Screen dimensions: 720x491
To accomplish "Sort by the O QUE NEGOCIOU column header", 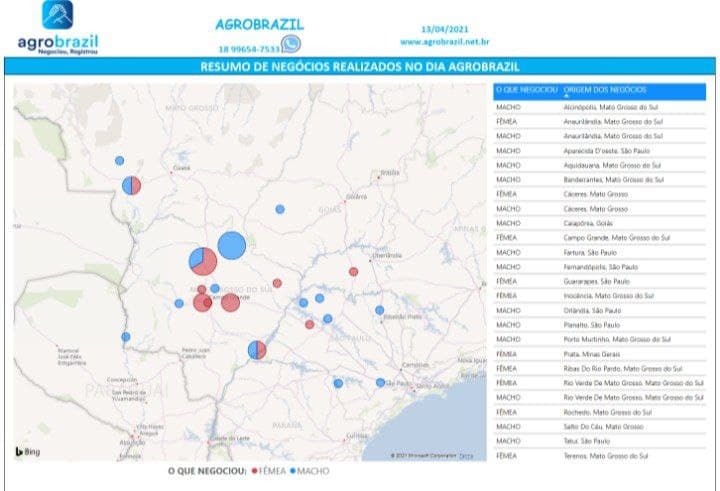I will pyautogui.click(x=527, y=90).
